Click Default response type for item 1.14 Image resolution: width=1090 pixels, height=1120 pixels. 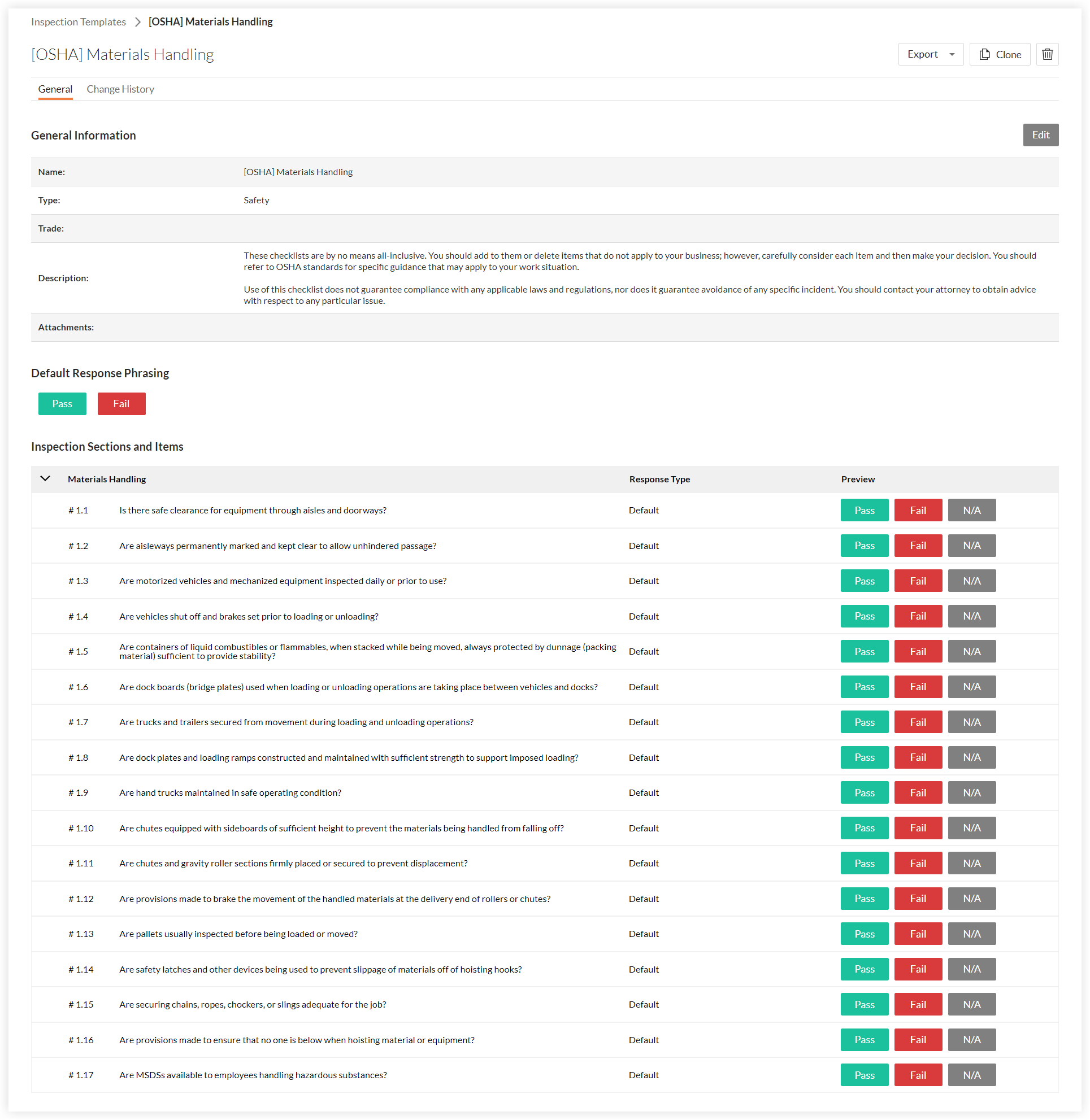coord(644,970)
